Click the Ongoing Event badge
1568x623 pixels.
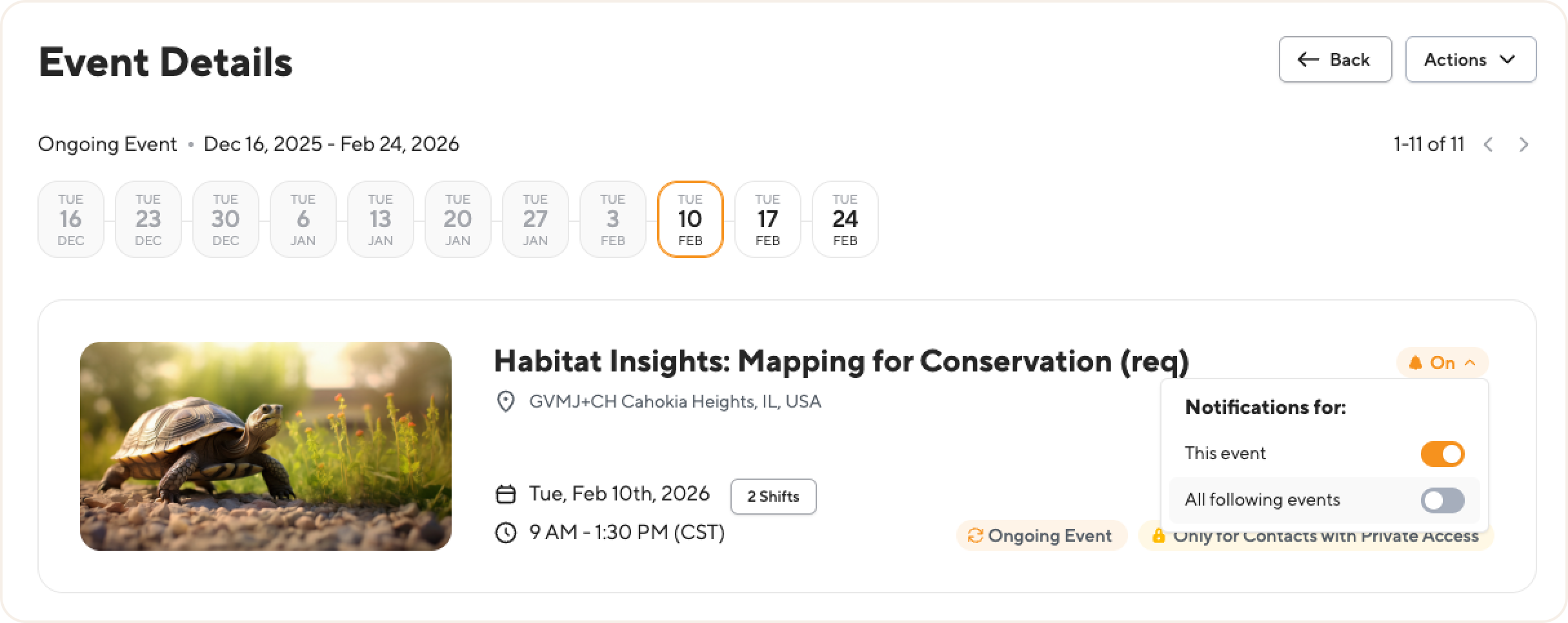(1041, 535)
